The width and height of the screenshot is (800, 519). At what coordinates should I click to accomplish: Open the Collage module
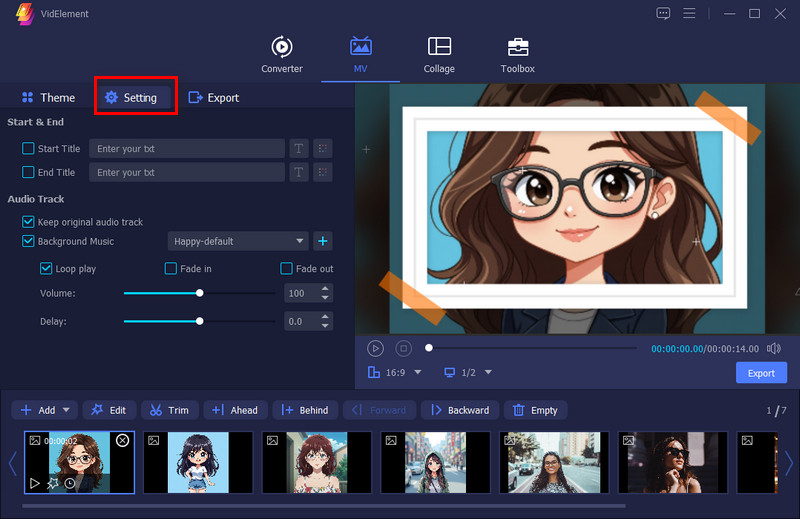pos(438,54)
